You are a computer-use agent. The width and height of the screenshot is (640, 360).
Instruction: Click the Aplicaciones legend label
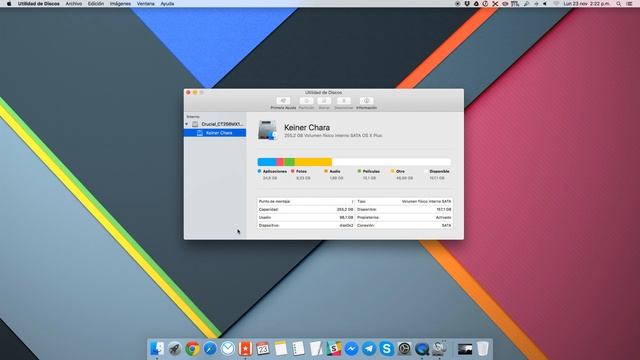pyautogui.click(x=274, y=171)
